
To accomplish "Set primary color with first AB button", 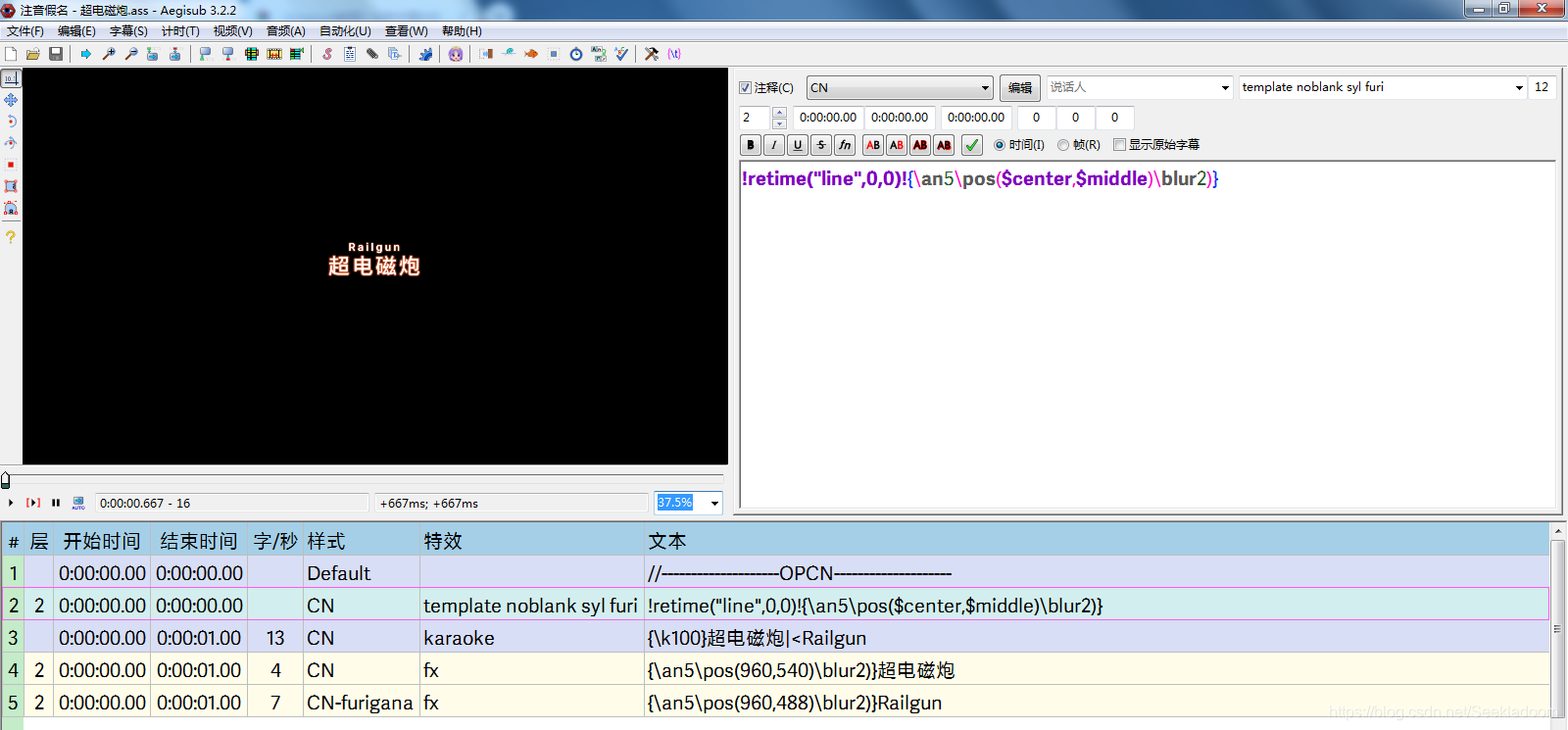I will point(873,145).
